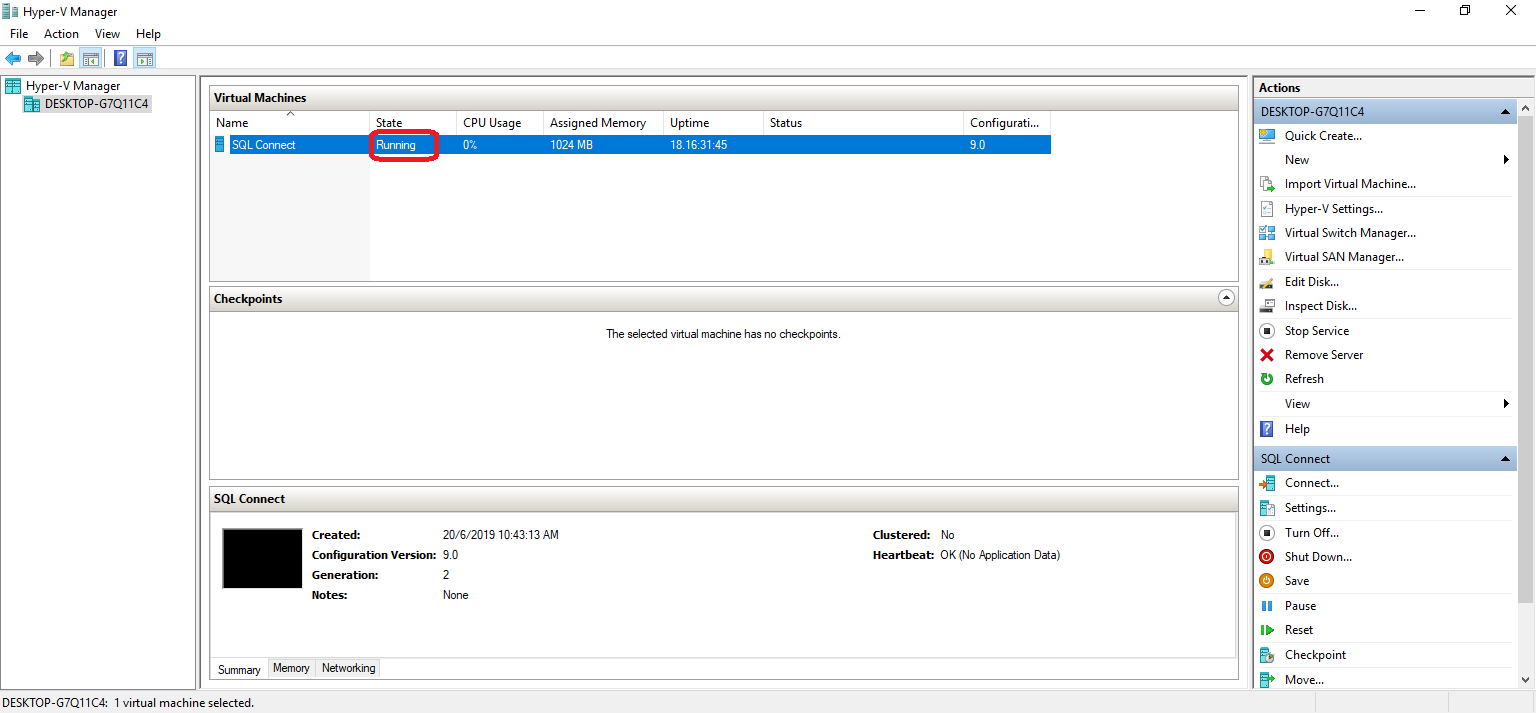Open the Action menu
The image size is (1536, 713).
(x=61, y=33)
